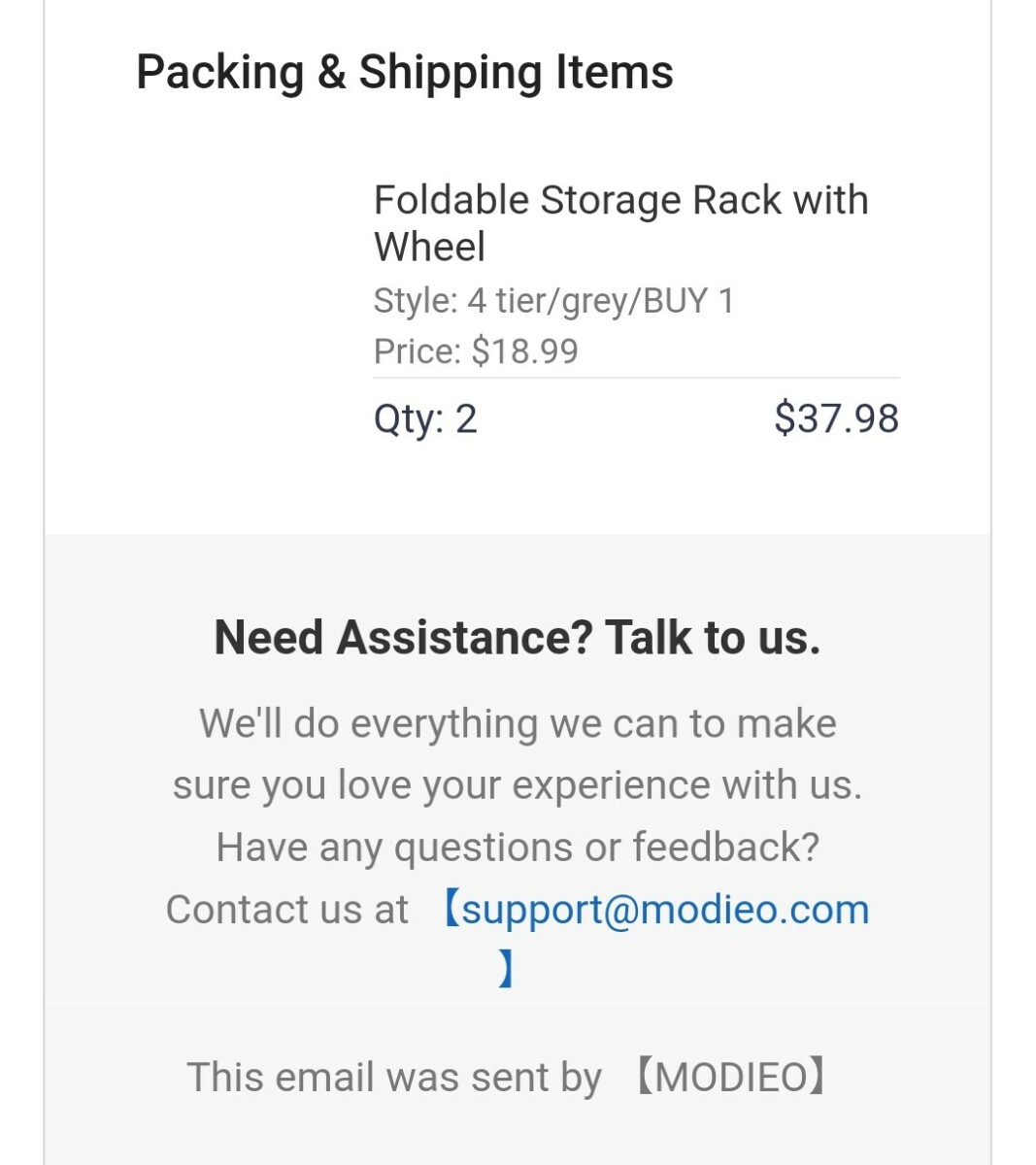This screenshot has height=1165, width=1036.
Task: Select the Foldable Storage Rack product title
Action: tap(620, 201)
